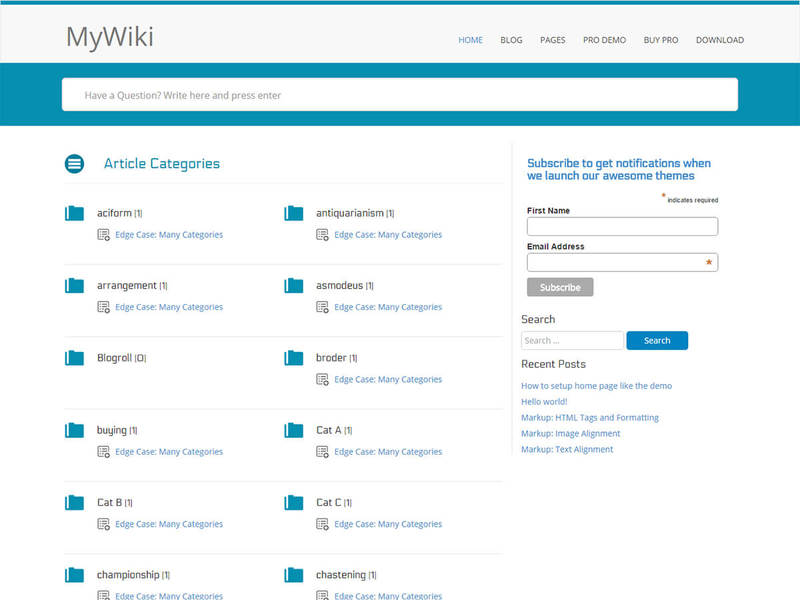The image size is (800, 600).
Task: Click the Email Address input field
Action: click(615, 263)
